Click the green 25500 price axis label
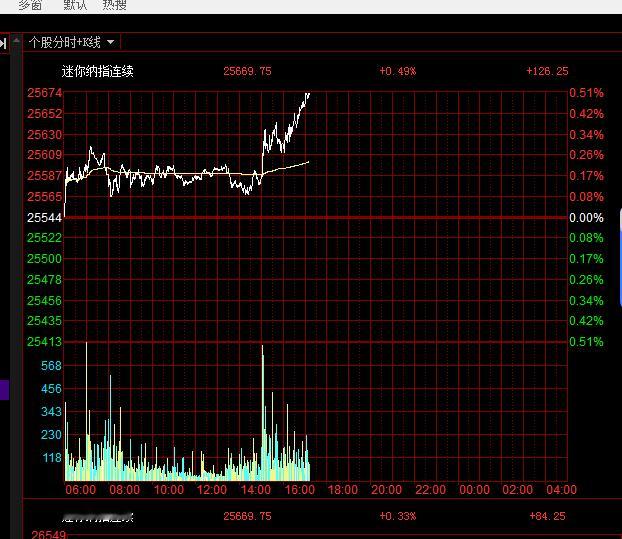622x539 pixels. (45, 259)
